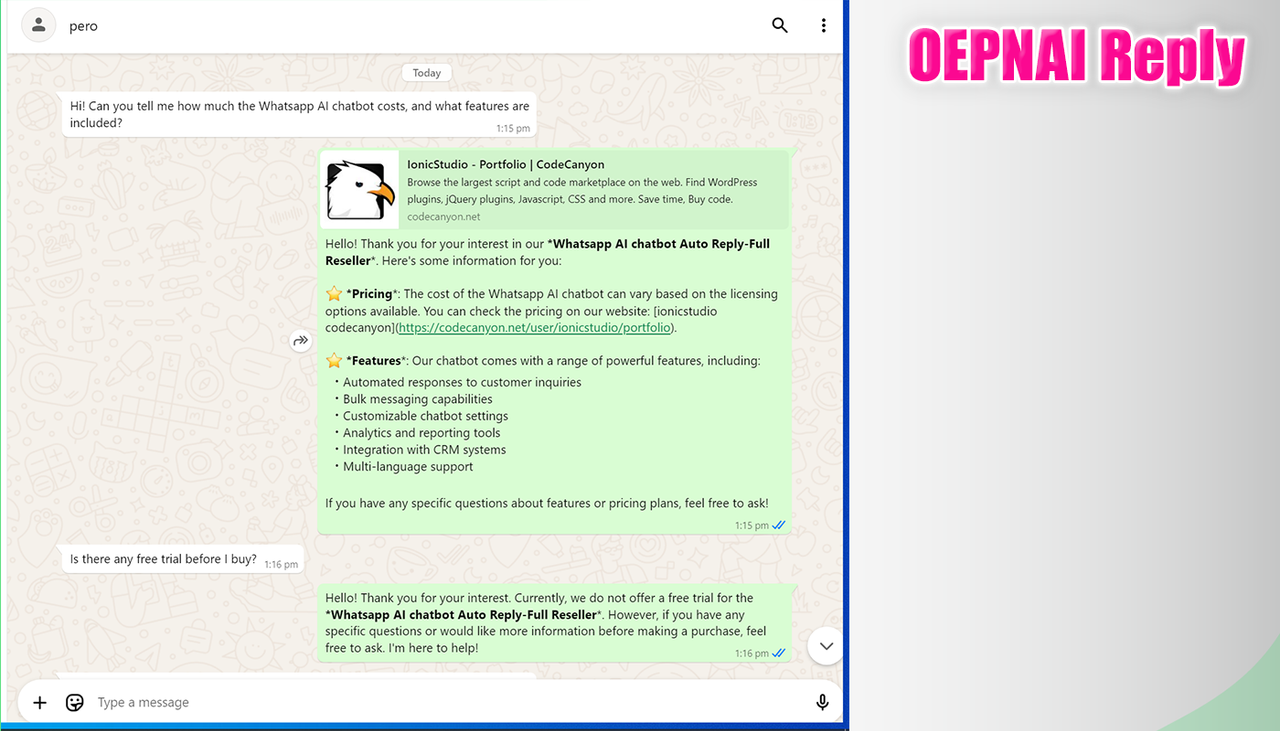The width and height of the screenshot is (1280, 731).
Task: Select the 1:16 pm timestamp on the reply
Action: [750, 652]
